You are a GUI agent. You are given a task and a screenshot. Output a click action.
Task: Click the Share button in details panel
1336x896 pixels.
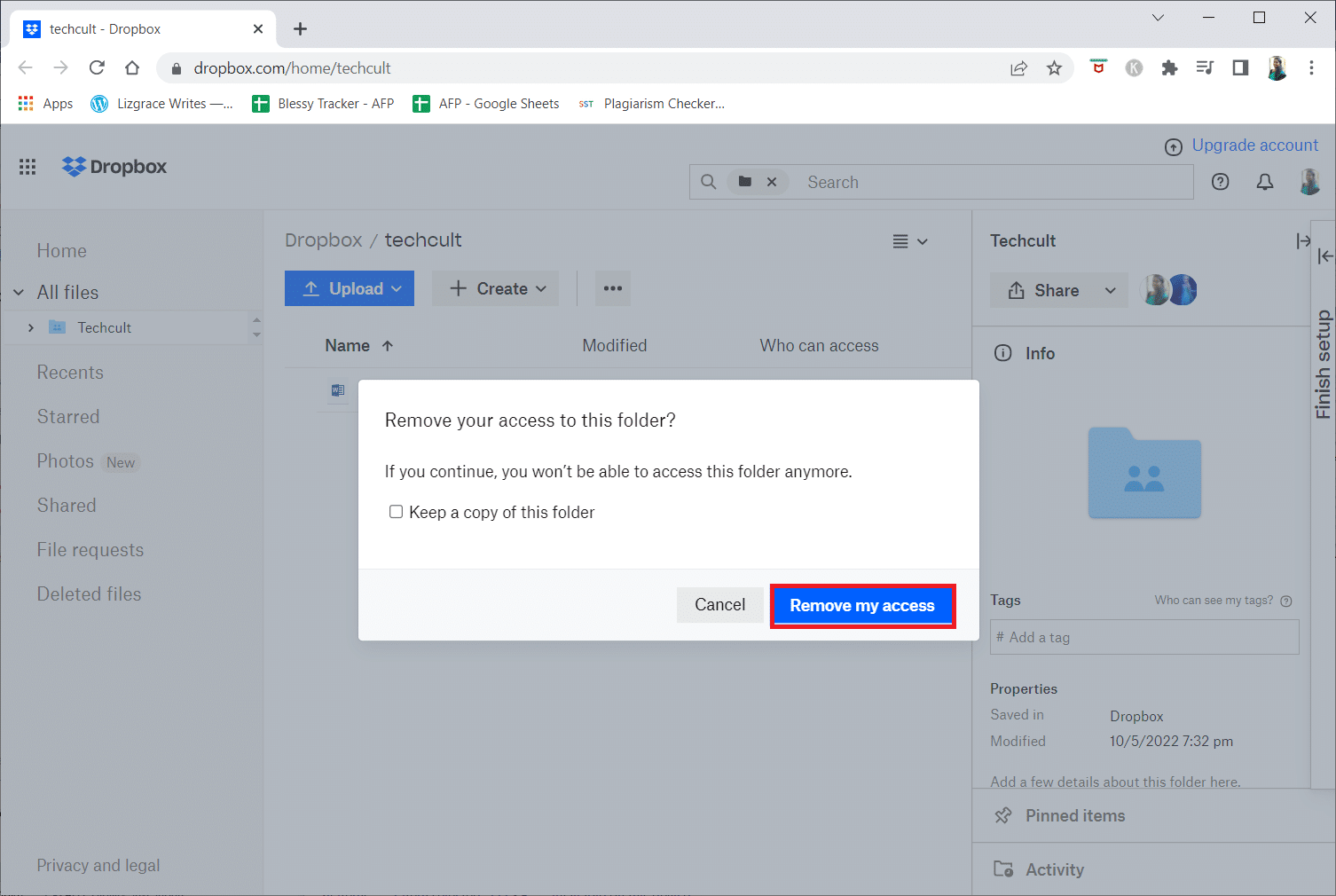pos(1044,290)
